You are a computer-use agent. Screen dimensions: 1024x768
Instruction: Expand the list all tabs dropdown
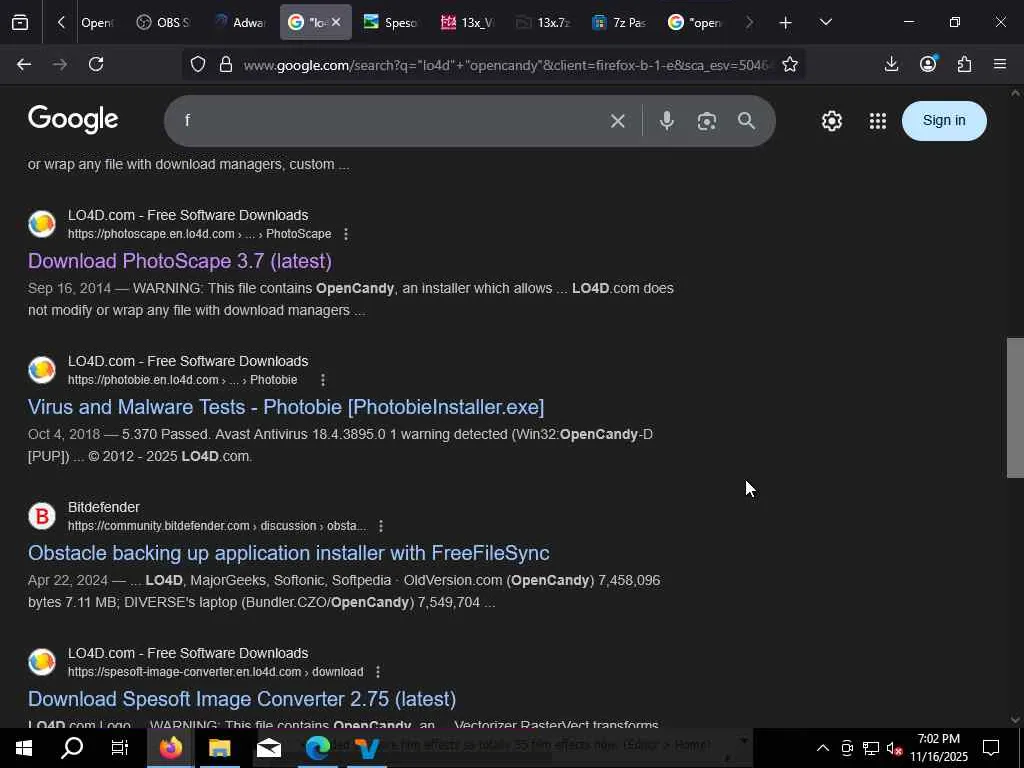pos(825,22)
